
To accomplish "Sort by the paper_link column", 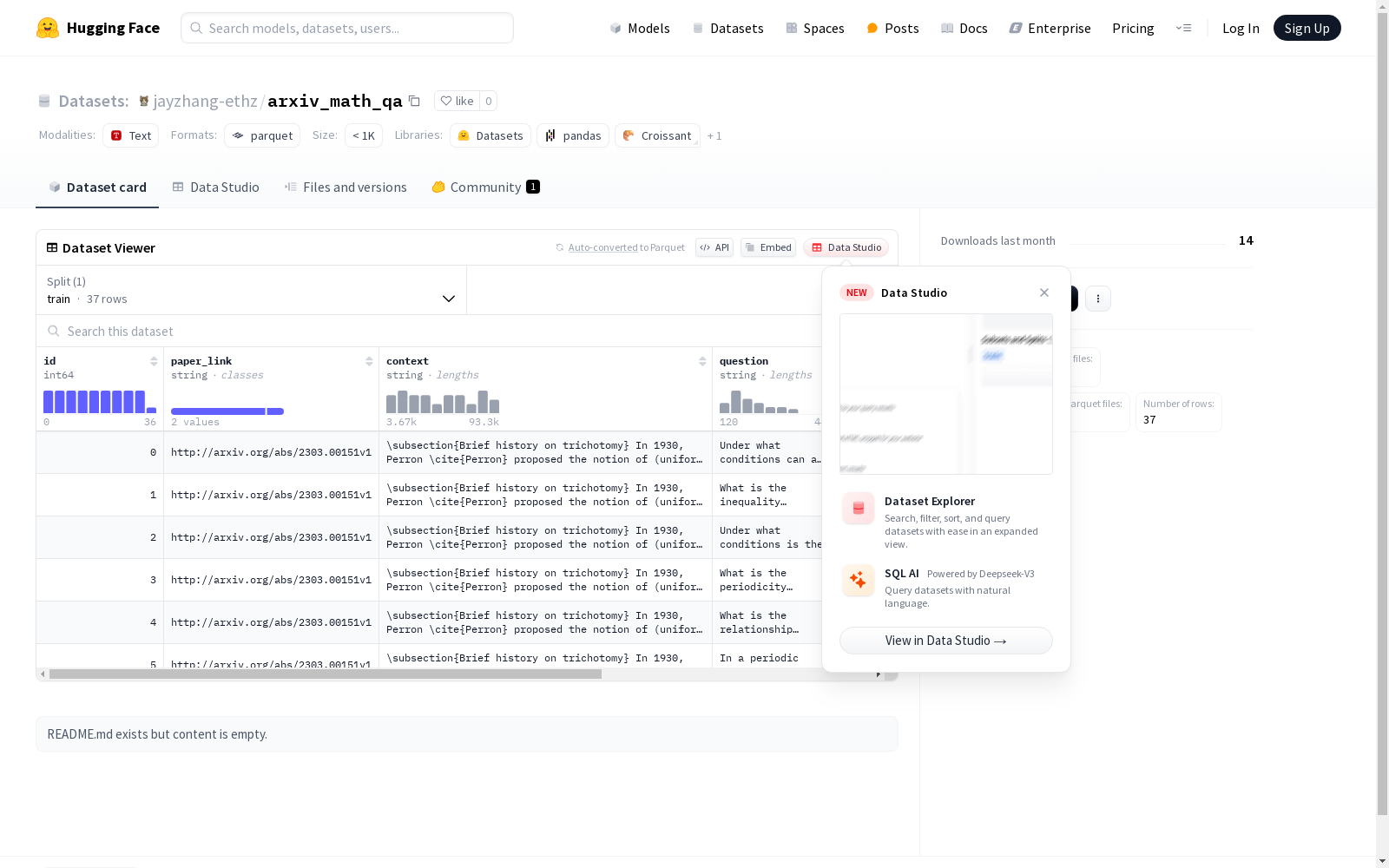I will point(369,361).
